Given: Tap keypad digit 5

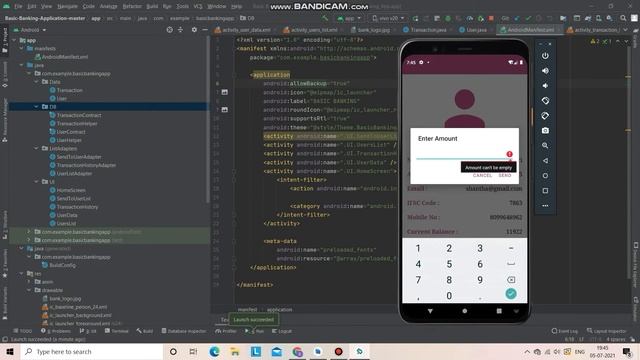Looking at the screenshot, I should coord(449,264).
